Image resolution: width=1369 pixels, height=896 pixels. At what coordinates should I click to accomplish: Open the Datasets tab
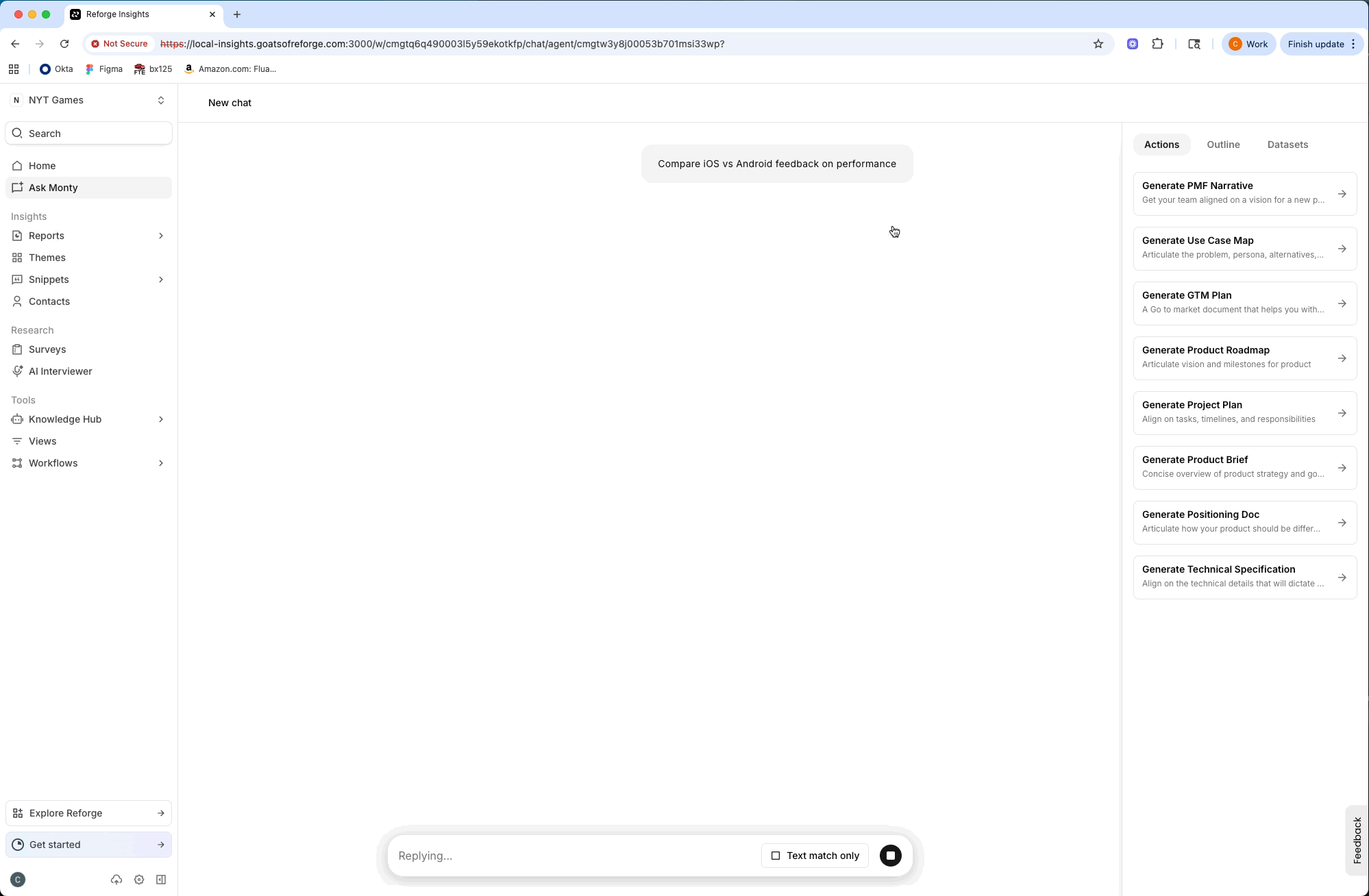point(1287,145)
